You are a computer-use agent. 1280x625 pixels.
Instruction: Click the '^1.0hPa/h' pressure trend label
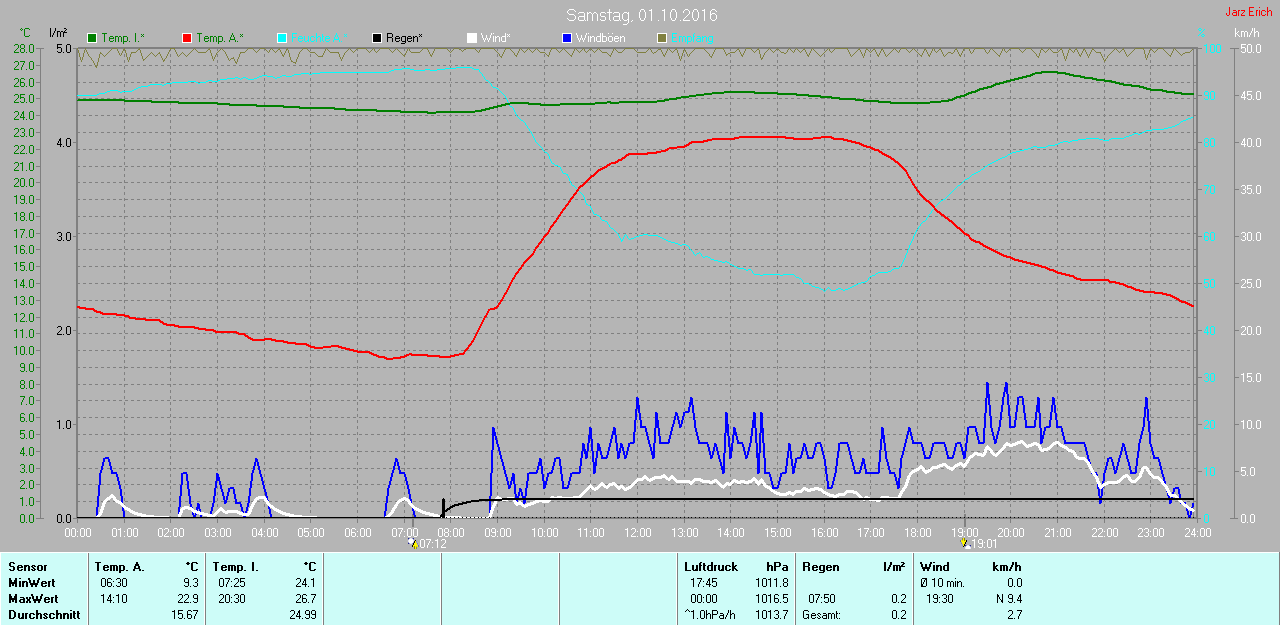tap(711, 615)
